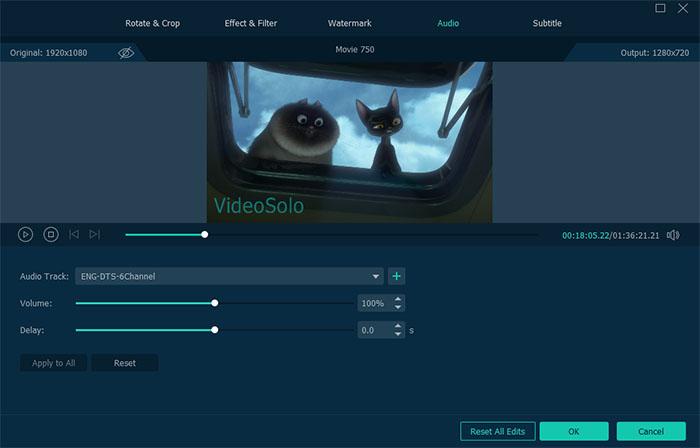
Task: Open the Subtitle tab
Action: click(547, 23)
